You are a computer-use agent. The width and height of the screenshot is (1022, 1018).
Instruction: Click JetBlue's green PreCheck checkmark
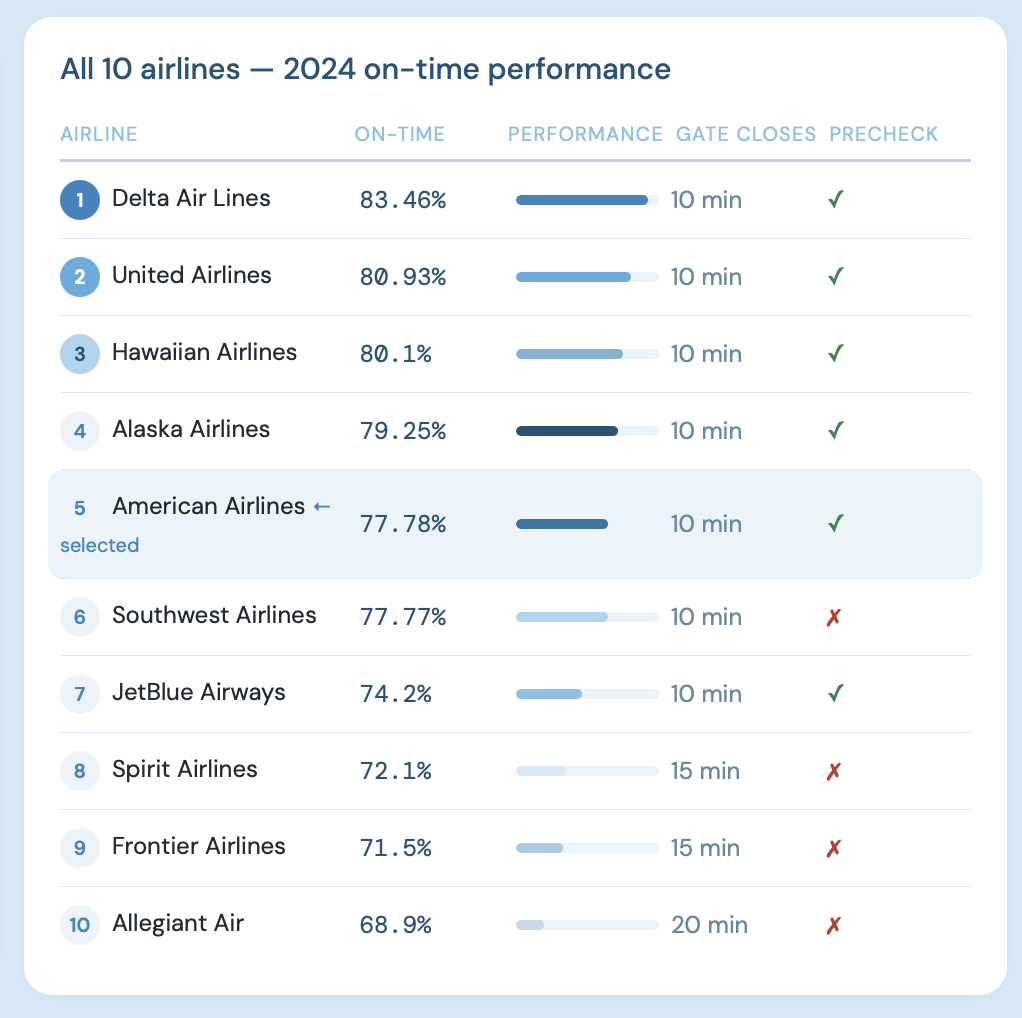pos(836,694)
